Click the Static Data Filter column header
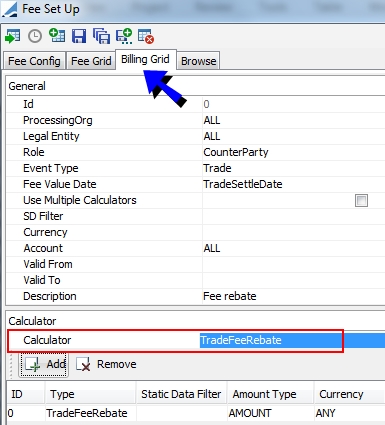The height and width of the screenshot is (425, 385). (x=182, y=394)
